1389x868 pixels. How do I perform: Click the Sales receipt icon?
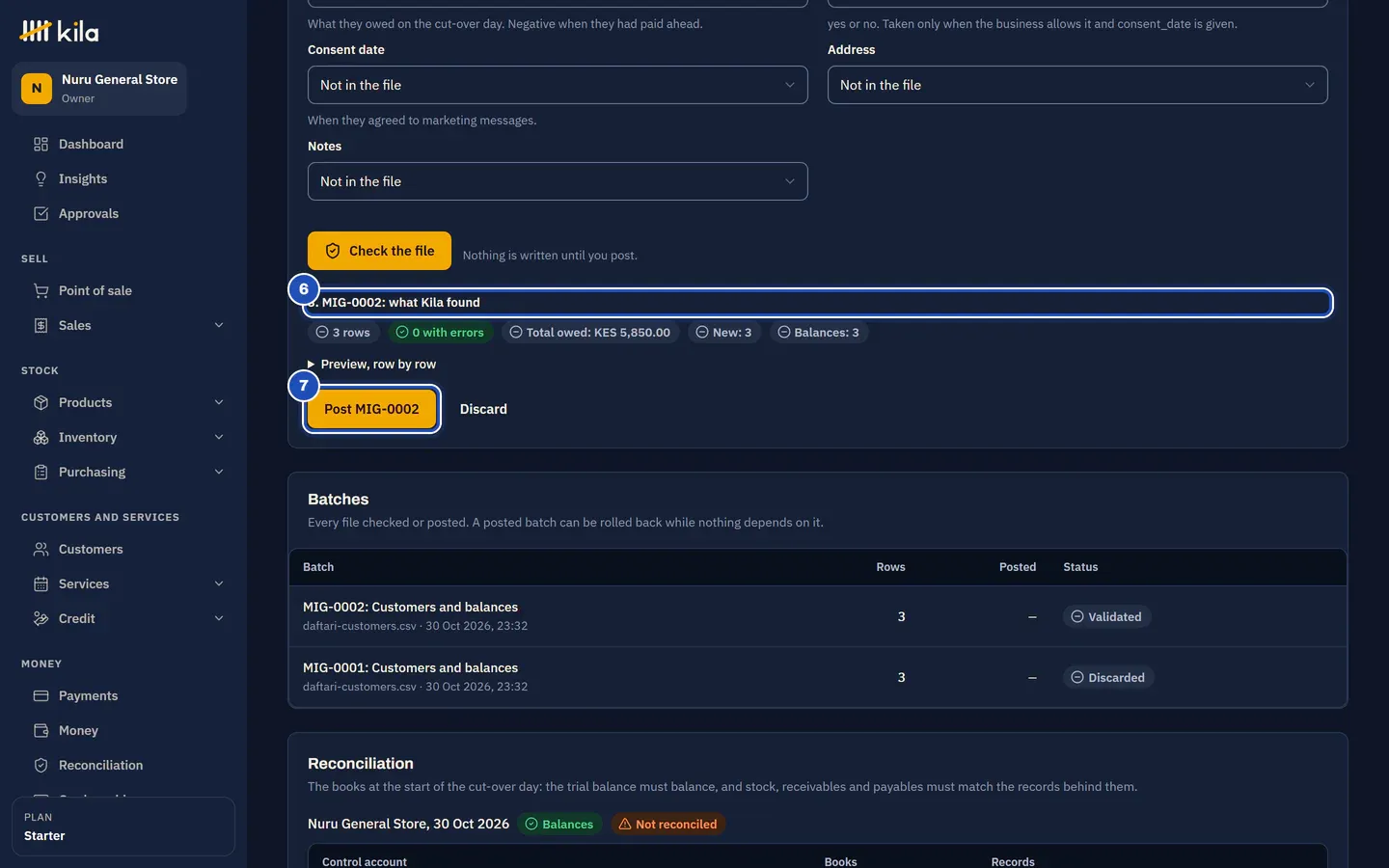pos(41,325)
